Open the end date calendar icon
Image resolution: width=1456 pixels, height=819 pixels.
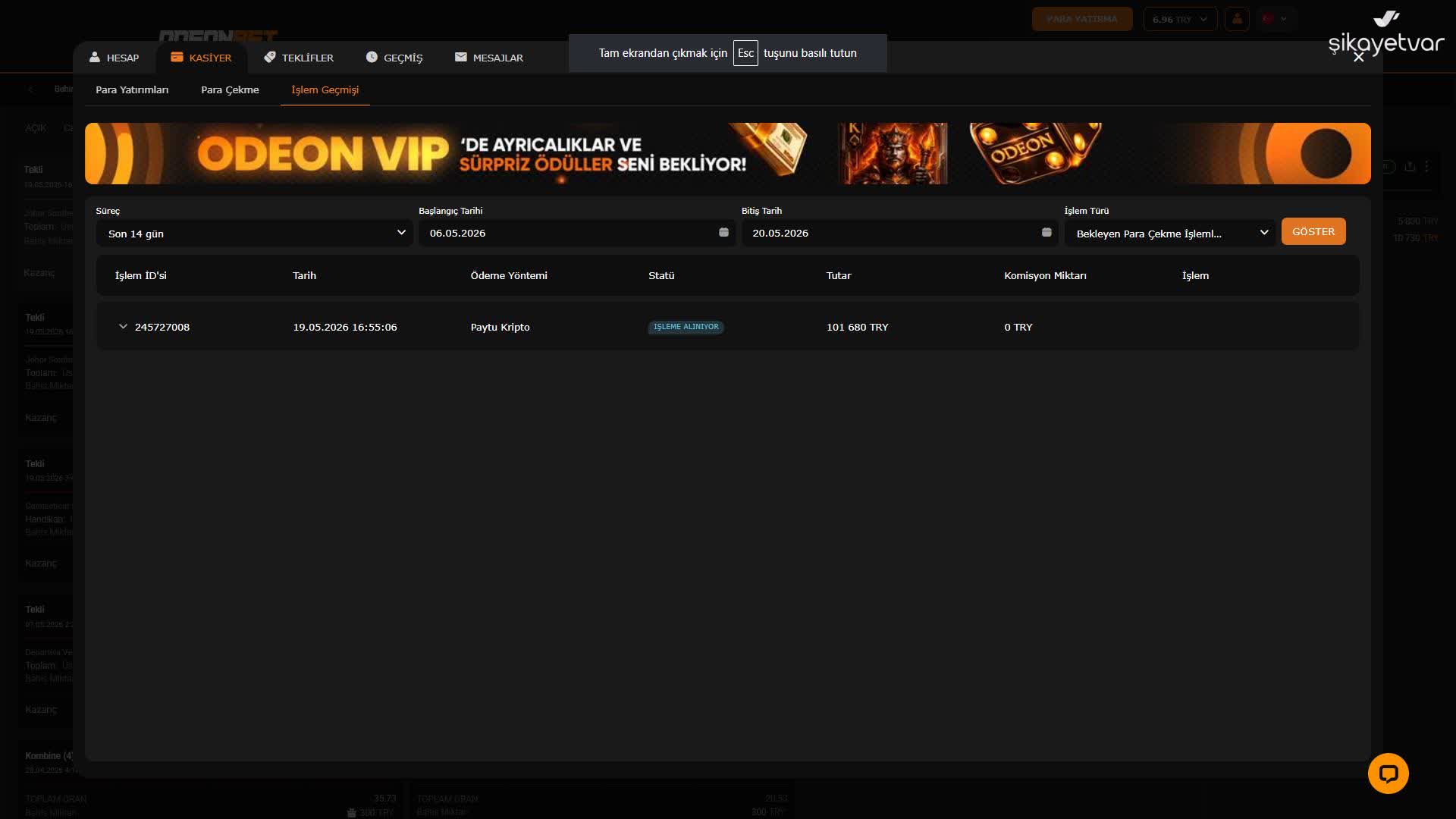pyautogui.click(x=1046, y=232)
